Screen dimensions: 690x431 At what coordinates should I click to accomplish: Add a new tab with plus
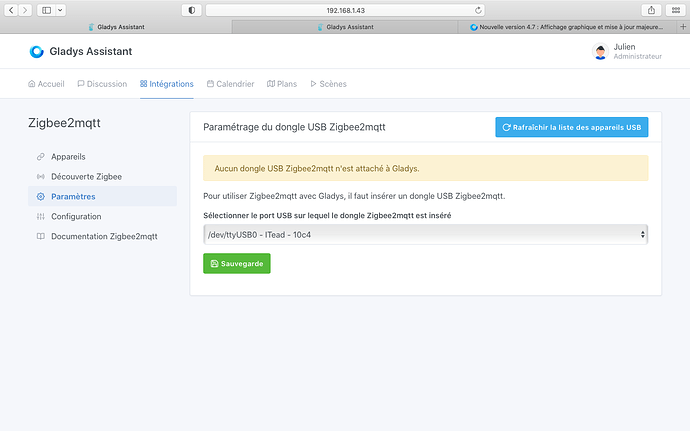click(x=683, y=27)
